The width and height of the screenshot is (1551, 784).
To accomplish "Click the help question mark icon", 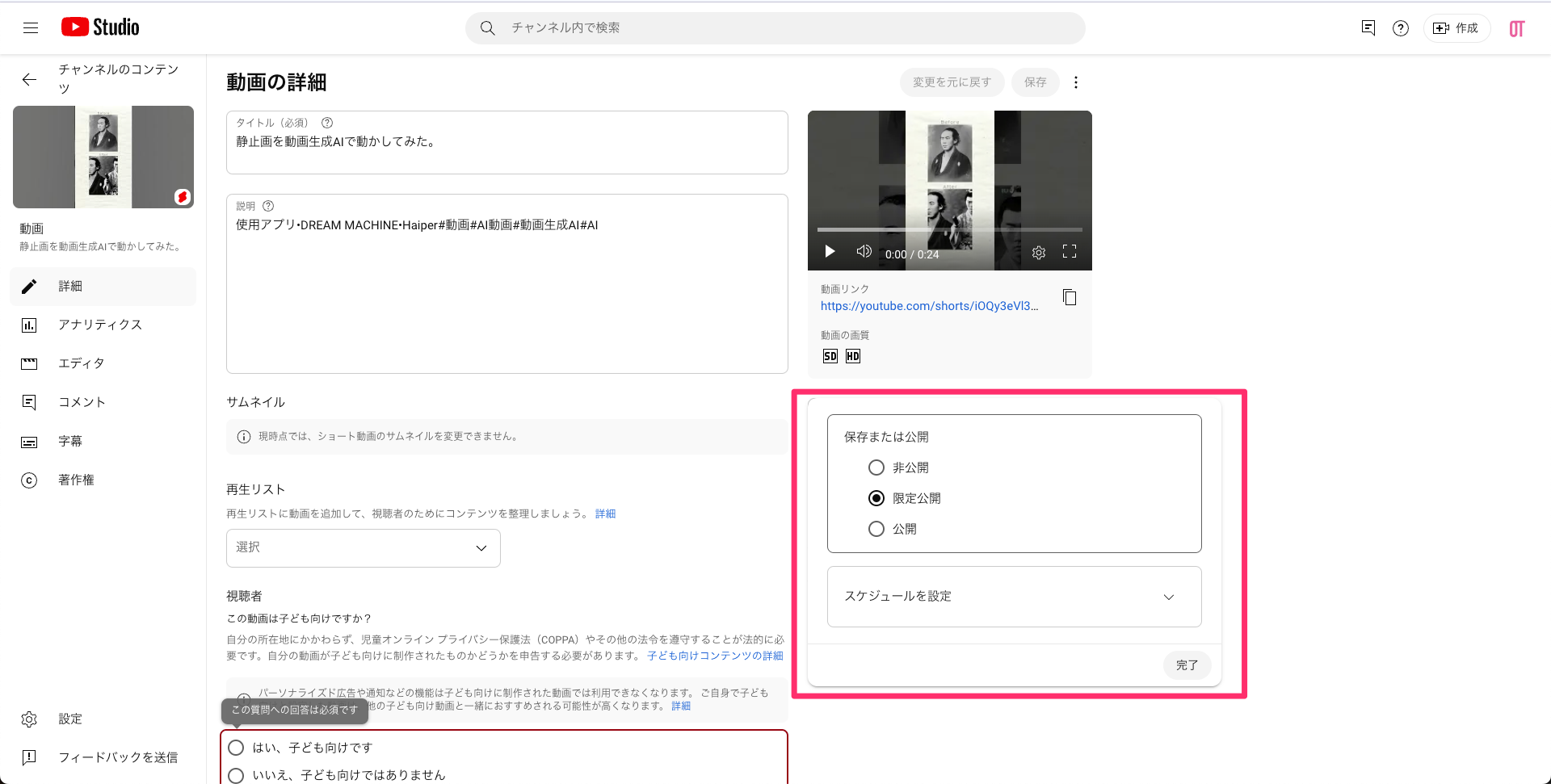I will pyautogui.click(x=1401, y=28).
